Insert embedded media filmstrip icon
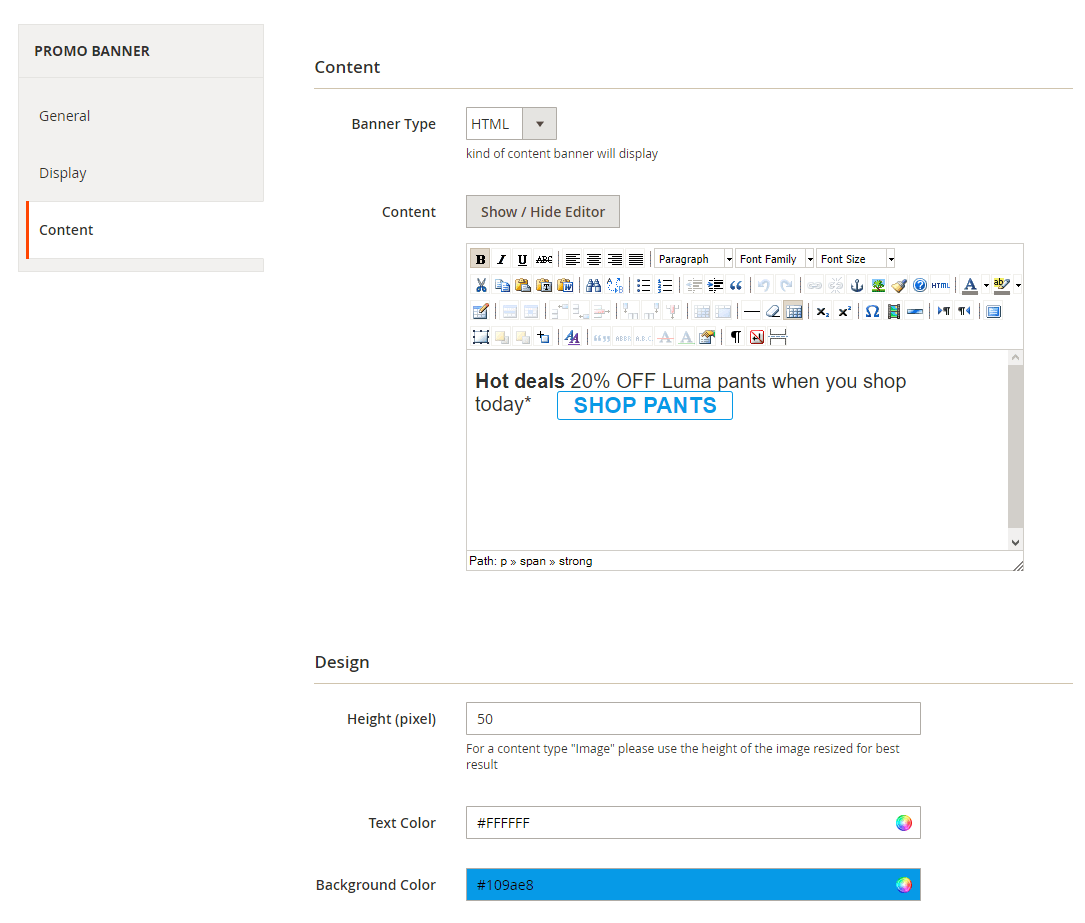The height and width of the screenshot is (923, 1085). [894, 311]
